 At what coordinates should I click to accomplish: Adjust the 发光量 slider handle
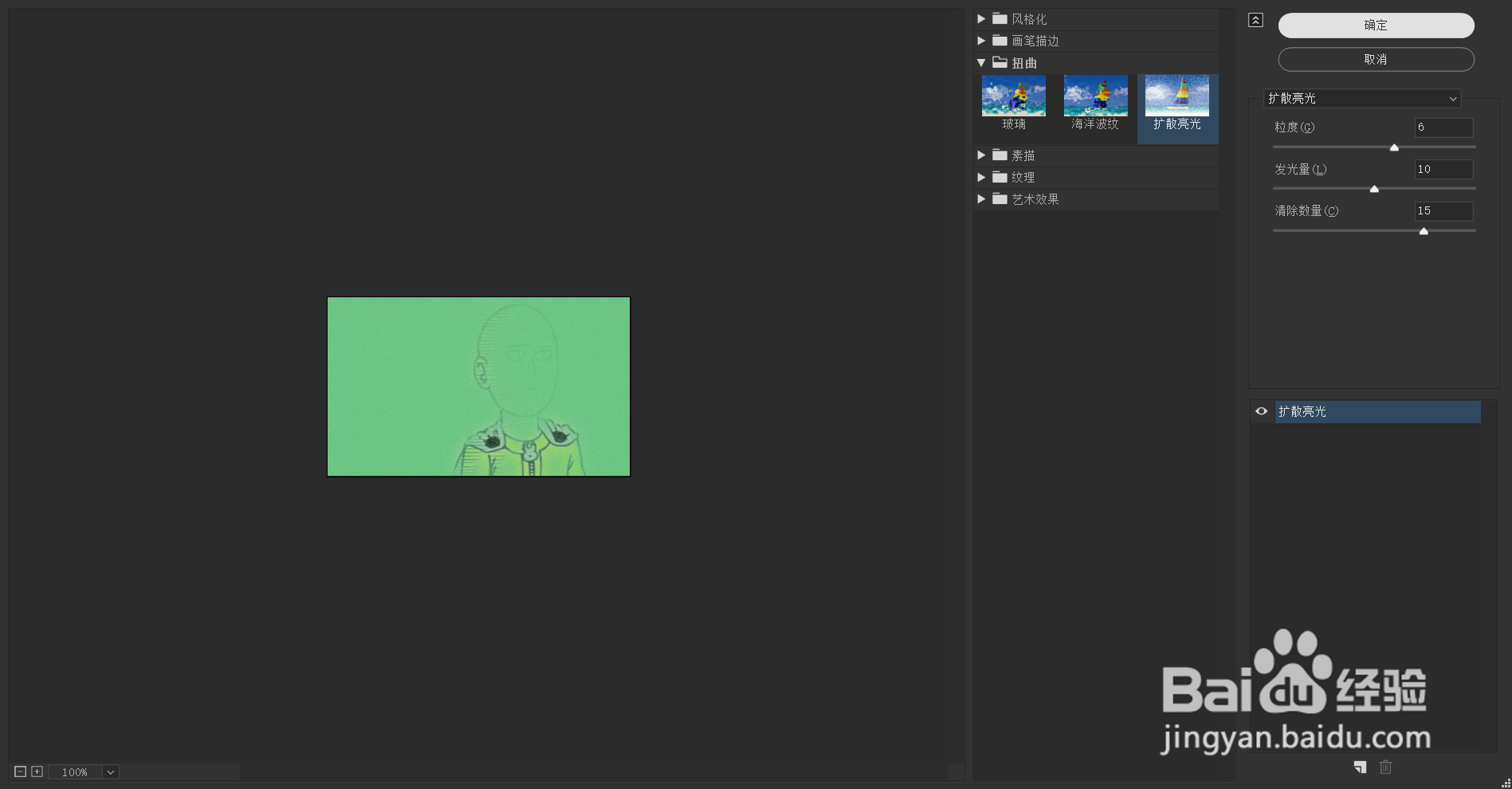[1374, 189]
